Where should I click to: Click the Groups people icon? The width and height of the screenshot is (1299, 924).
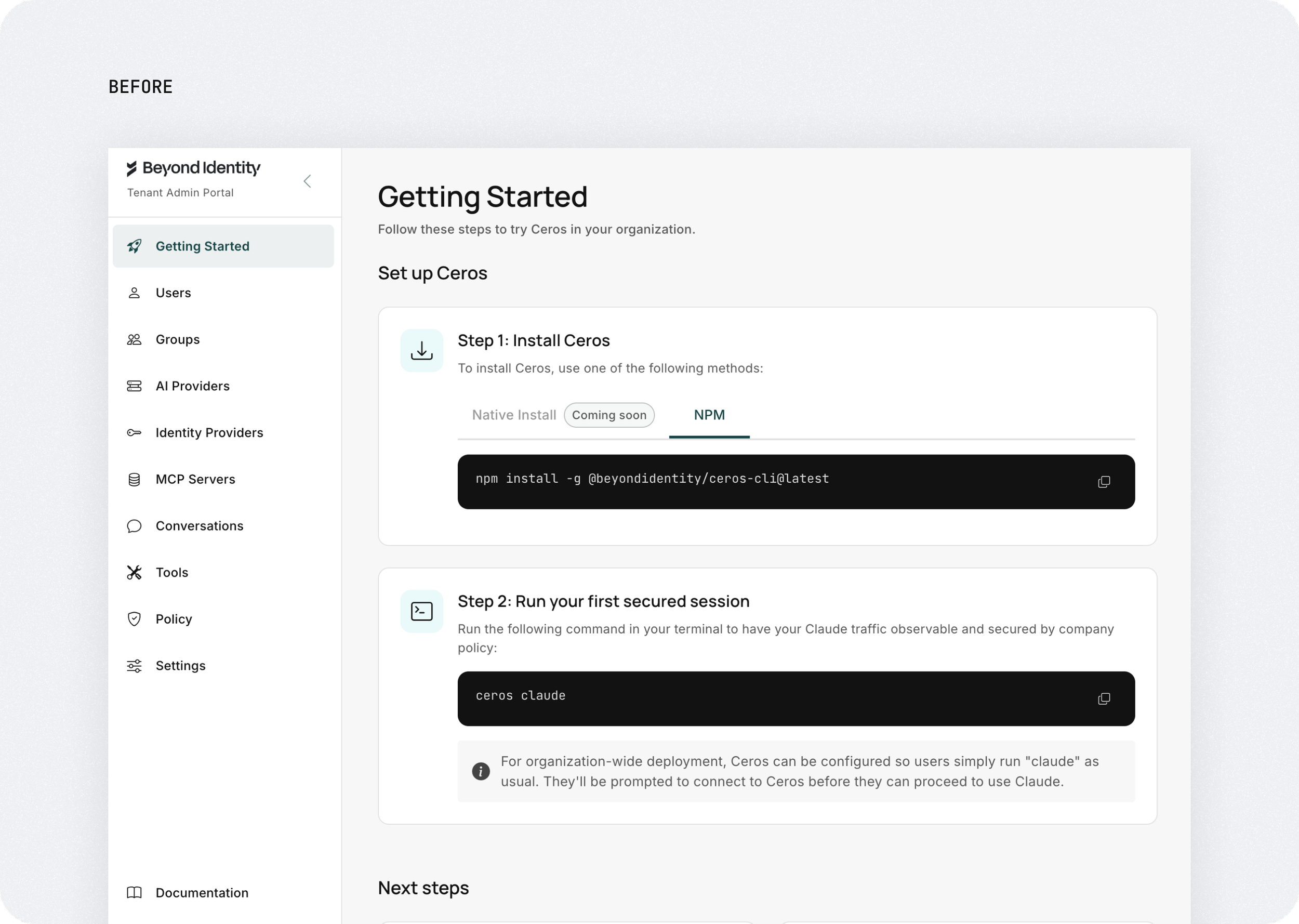pos(134,340)
